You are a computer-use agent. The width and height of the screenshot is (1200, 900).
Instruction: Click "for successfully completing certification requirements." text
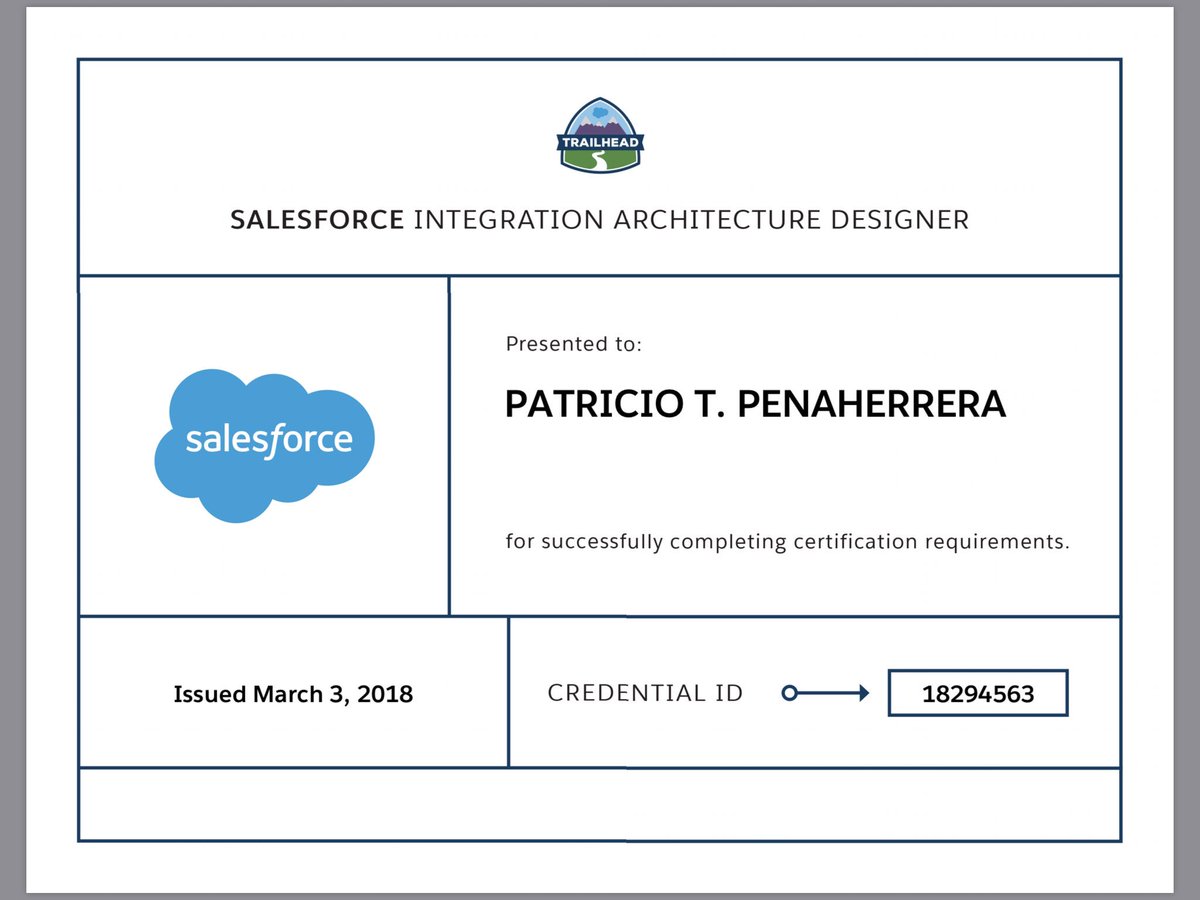point(788,543)
